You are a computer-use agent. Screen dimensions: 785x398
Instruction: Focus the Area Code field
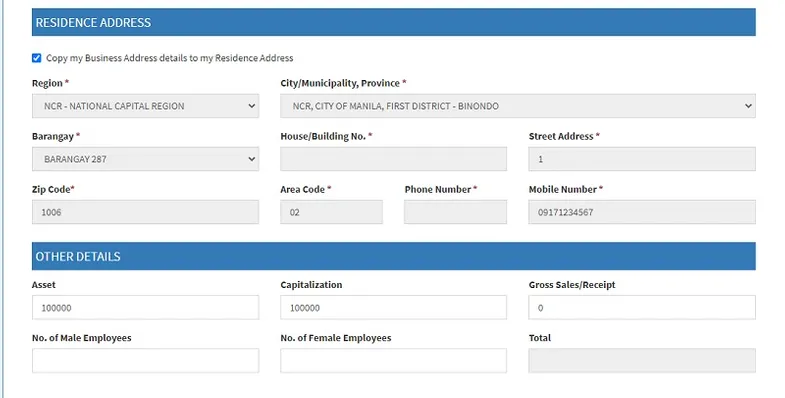coord(331,212)
